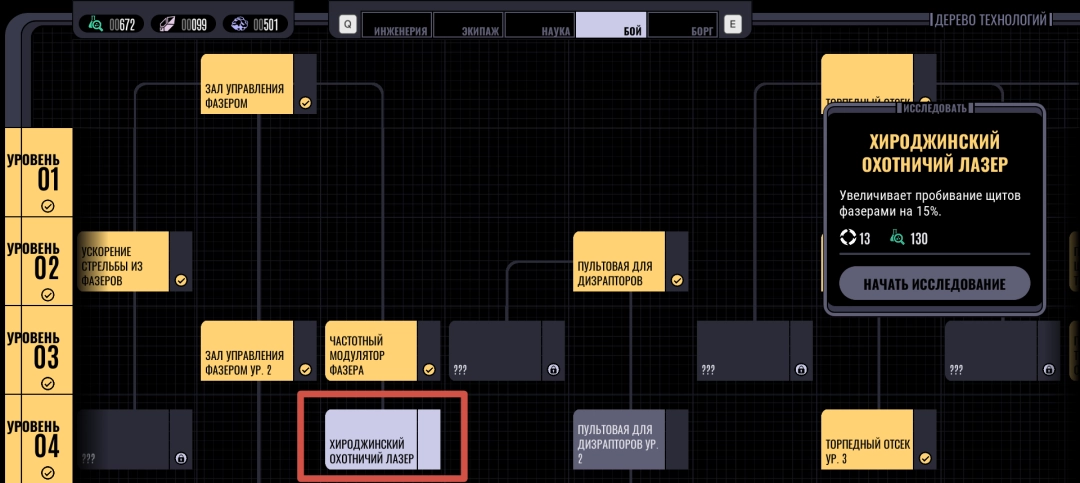This screenshot has height=483, width=1080.
Task: Click the research time cost icon showing 13
Action: point(848,238)
